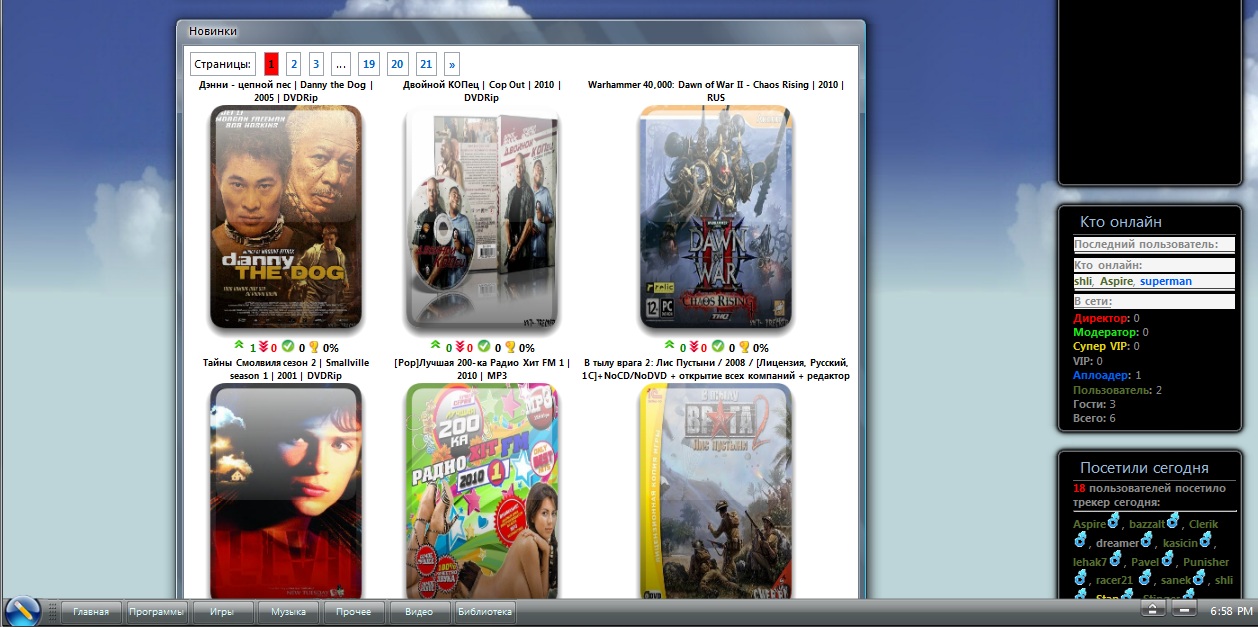Select page 1 in pagination

pos(271,64)
